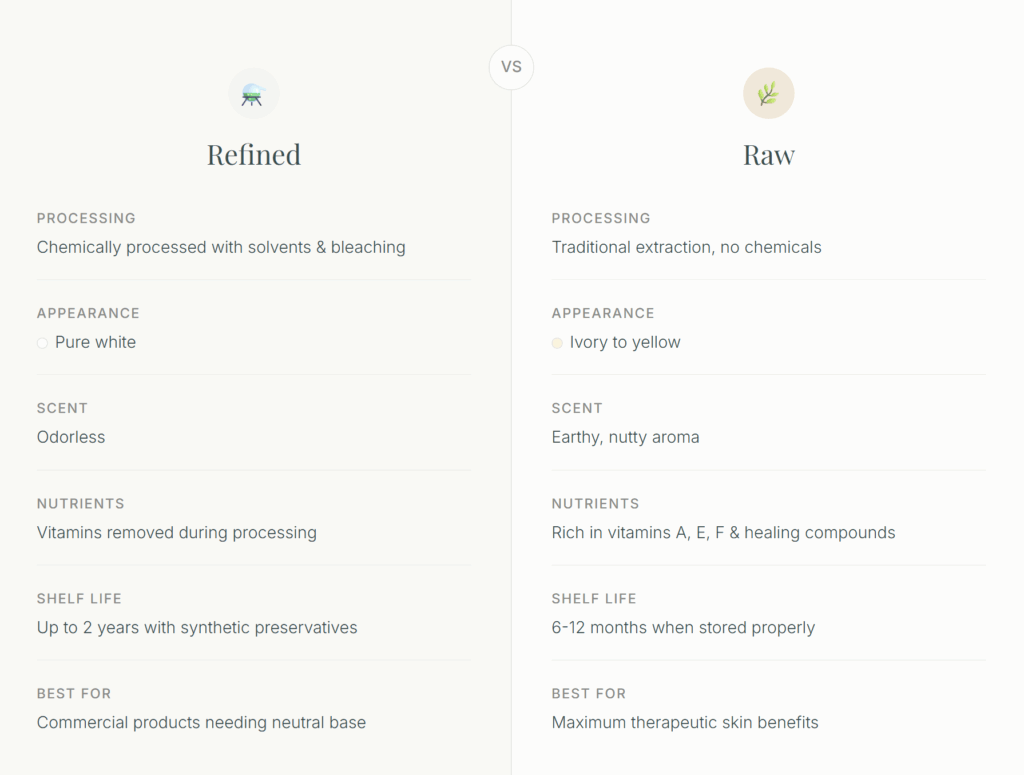Click the 'Odorless' scent value
Image resolution: width=1024 pixels, height=775 pixels.
(71, 437)
